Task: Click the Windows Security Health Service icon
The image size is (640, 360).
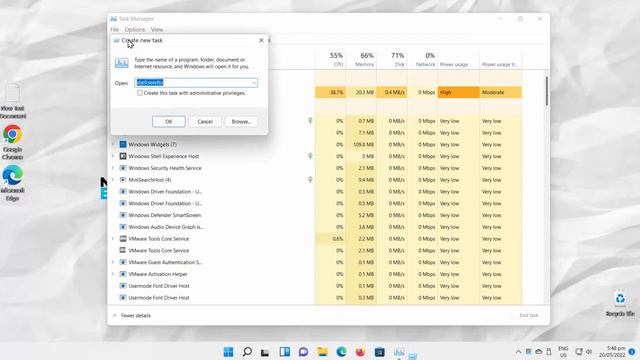Action: click(x=123, y=168)
